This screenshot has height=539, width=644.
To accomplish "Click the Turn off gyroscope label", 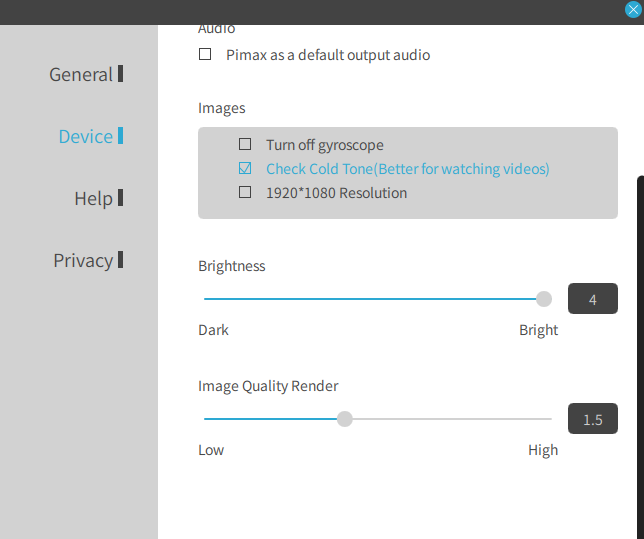I will coord(325,145).
